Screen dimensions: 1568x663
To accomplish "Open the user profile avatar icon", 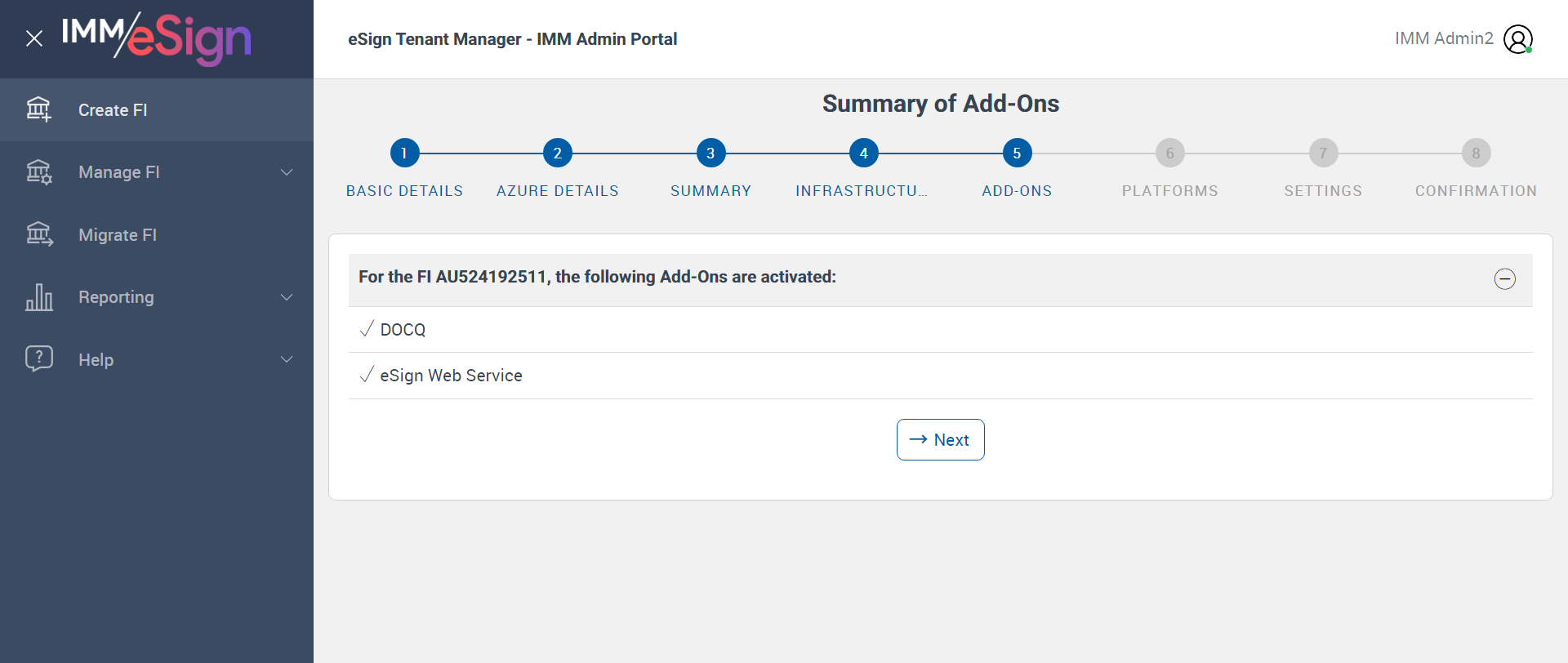I will click(x=1518, y=39).
